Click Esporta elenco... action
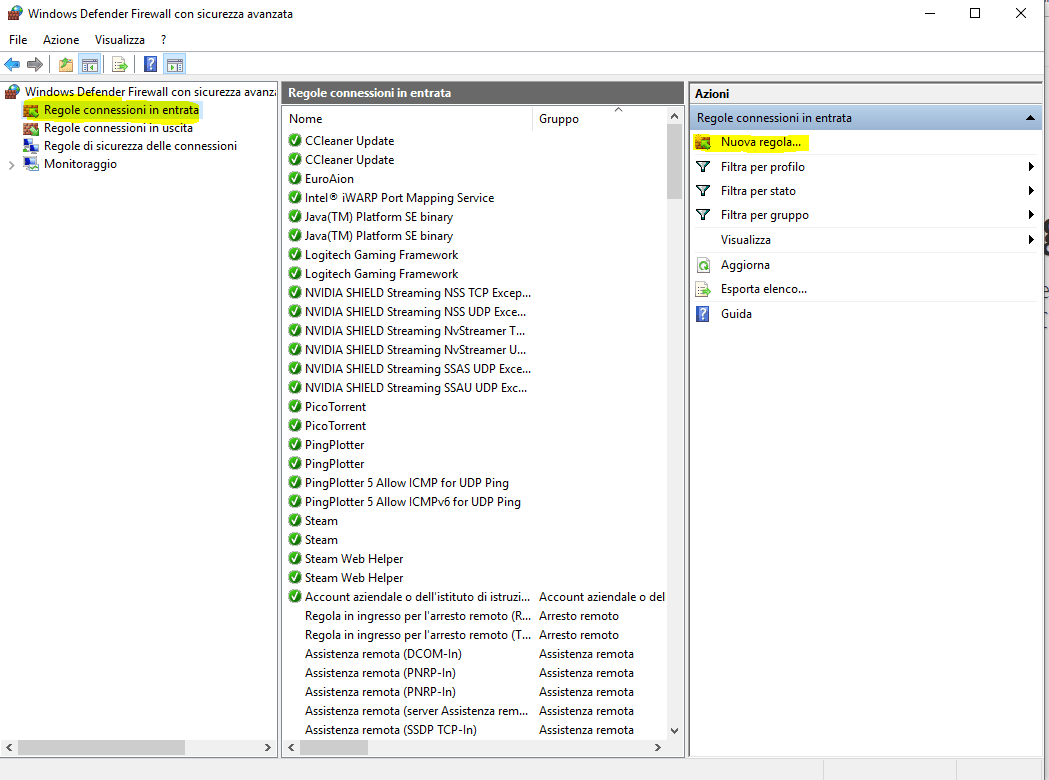 pos(763,289)
